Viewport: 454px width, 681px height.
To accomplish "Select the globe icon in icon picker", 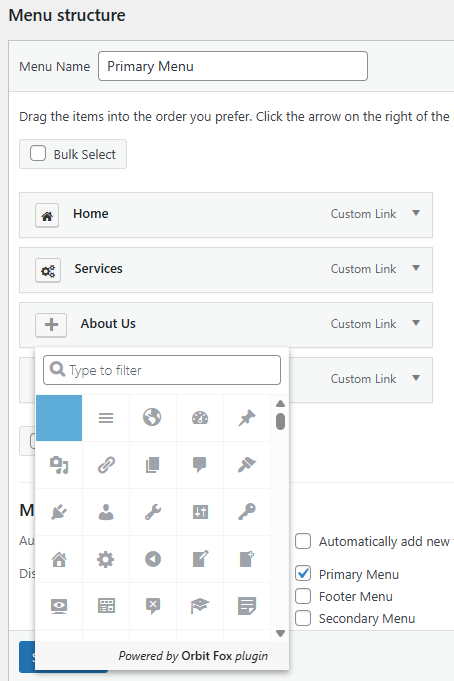I will click(152, 417).
